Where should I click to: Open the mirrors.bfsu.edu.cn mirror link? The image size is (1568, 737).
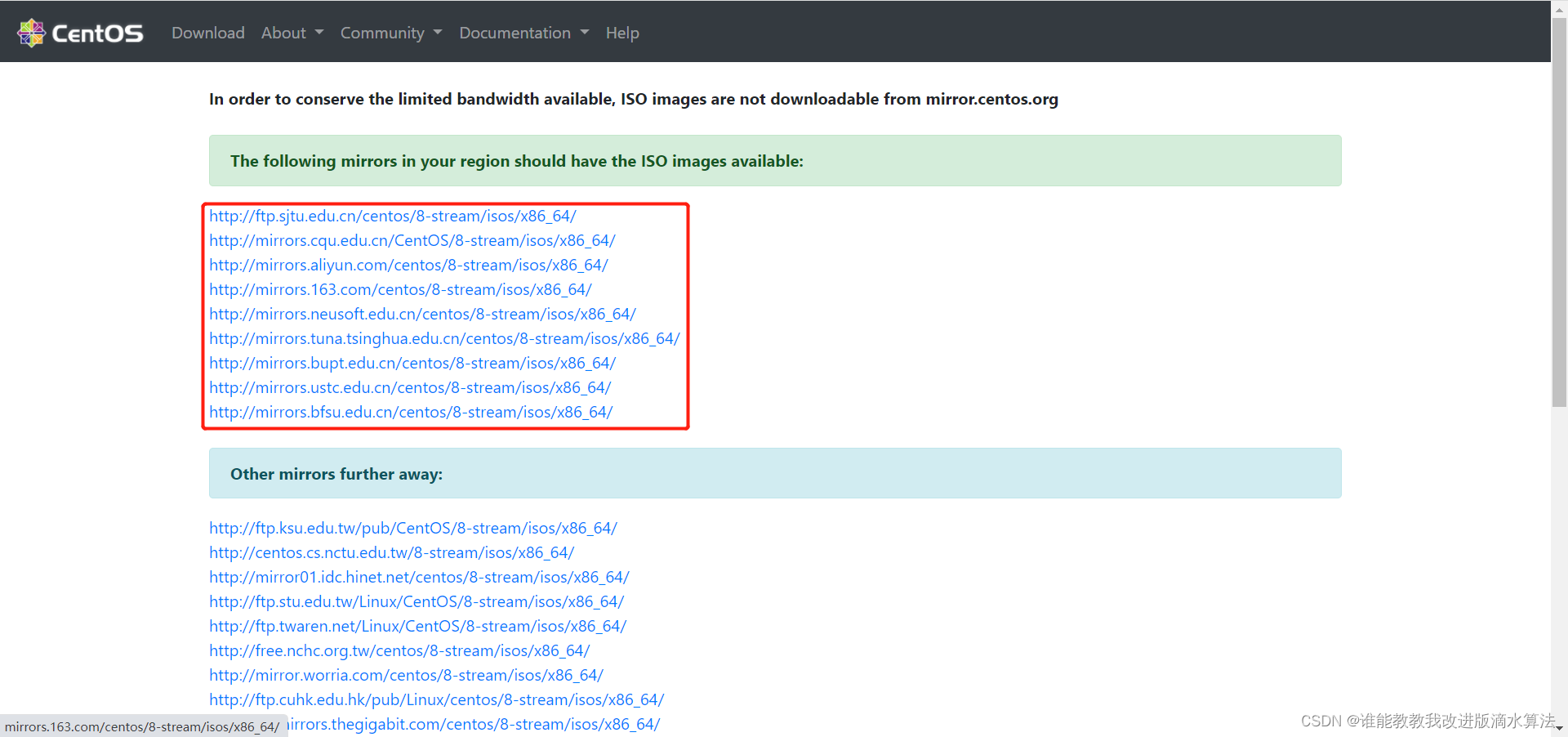[x=411, y=412]
